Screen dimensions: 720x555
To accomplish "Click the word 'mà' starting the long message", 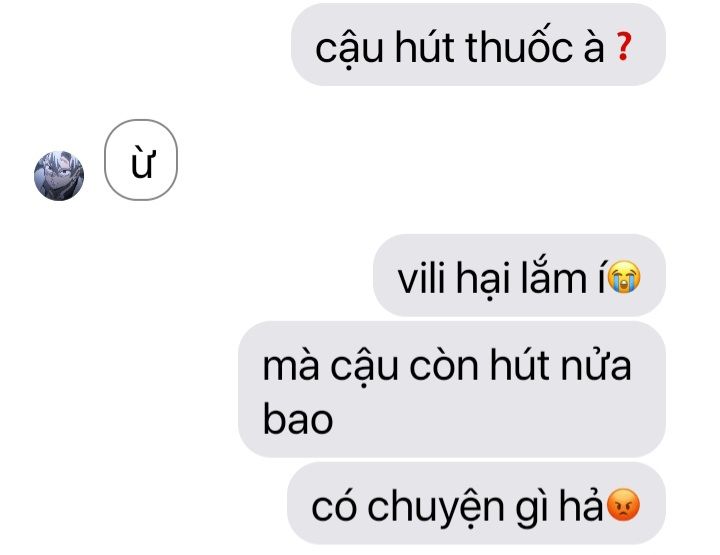I will click(291, 364).
